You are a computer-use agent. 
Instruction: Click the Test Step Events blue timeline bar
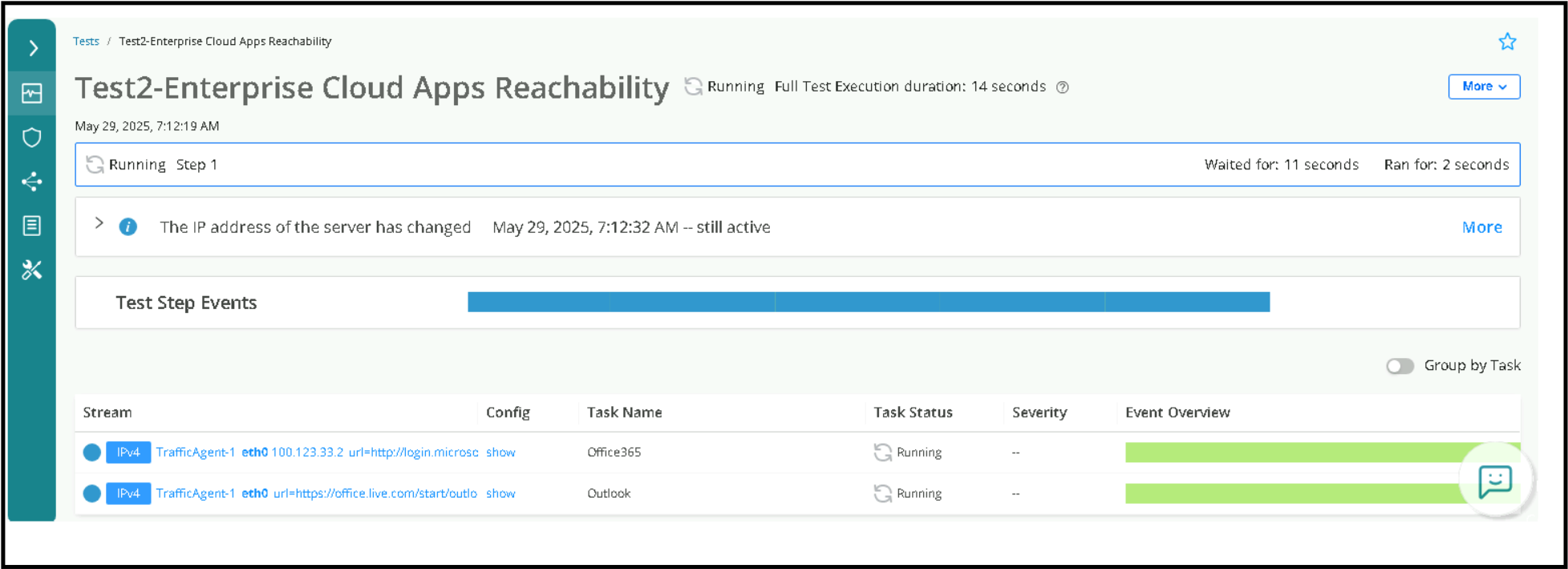pos(868,302)
